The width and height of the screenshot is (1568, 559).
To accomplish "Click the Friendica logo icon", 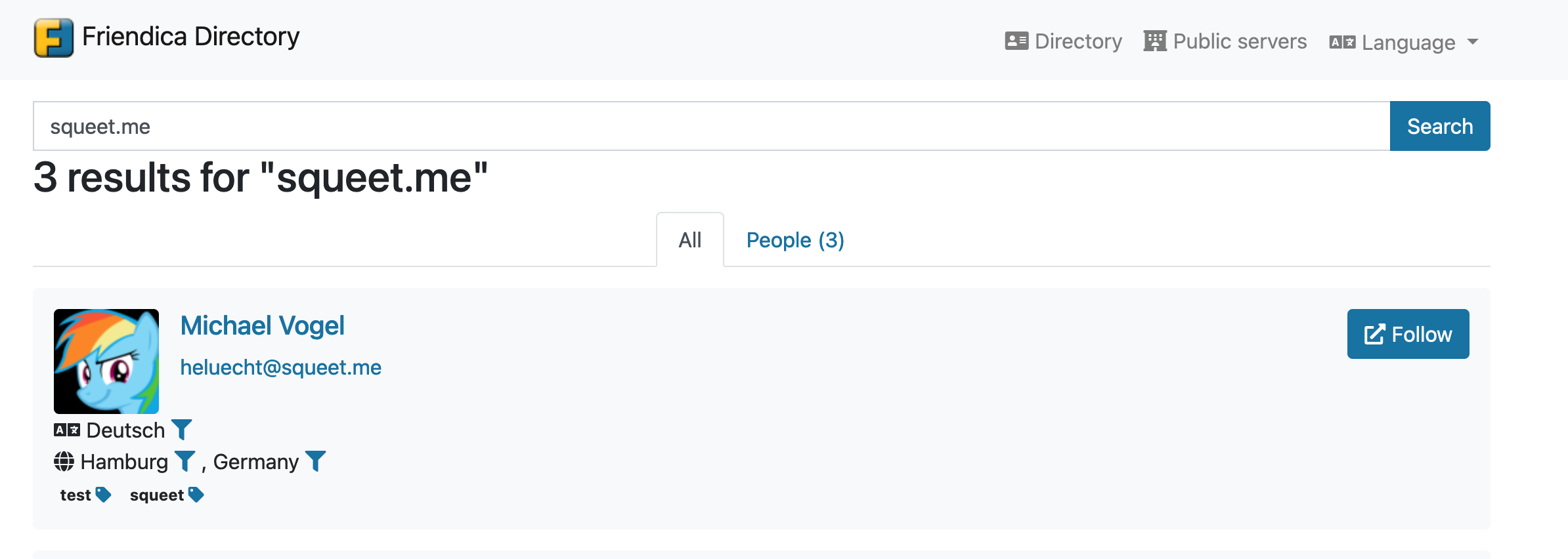I will click(x=54, y=38).
